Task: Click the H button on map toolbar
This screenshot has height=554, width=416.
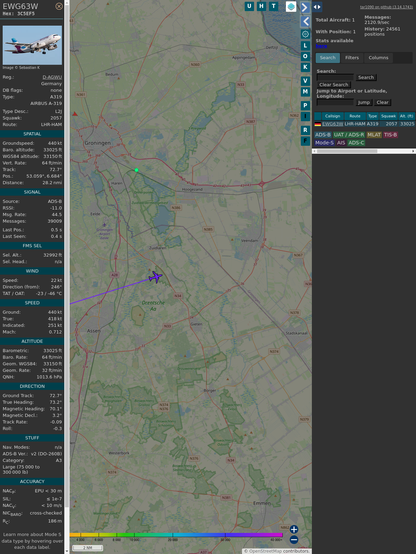Action: pos(262,6)
